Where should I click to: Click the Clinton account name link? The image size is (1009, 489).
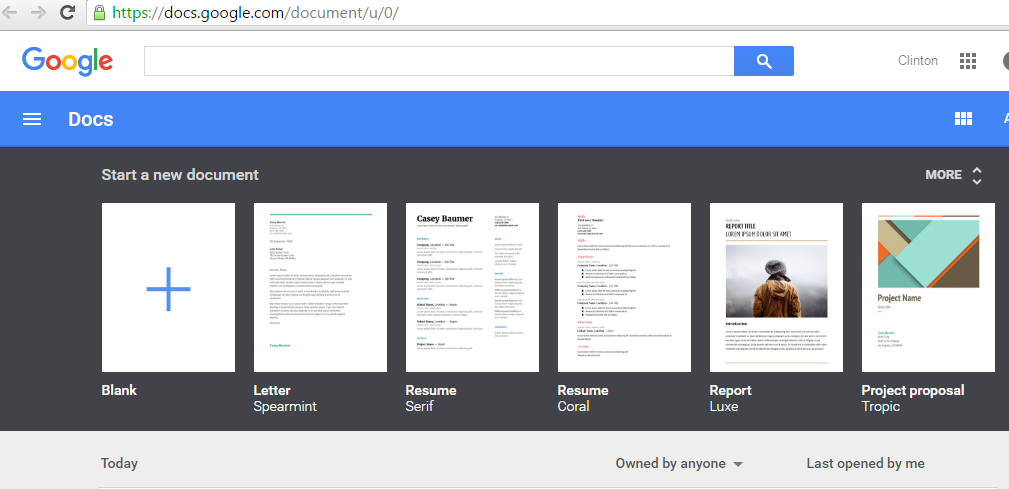[x=918, y=61]
